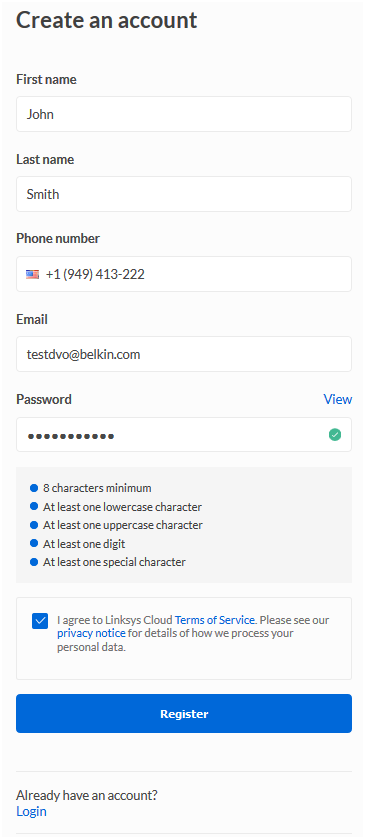Click the View password link
Viewport: 365px width, 839px height.
coord(338,399)
